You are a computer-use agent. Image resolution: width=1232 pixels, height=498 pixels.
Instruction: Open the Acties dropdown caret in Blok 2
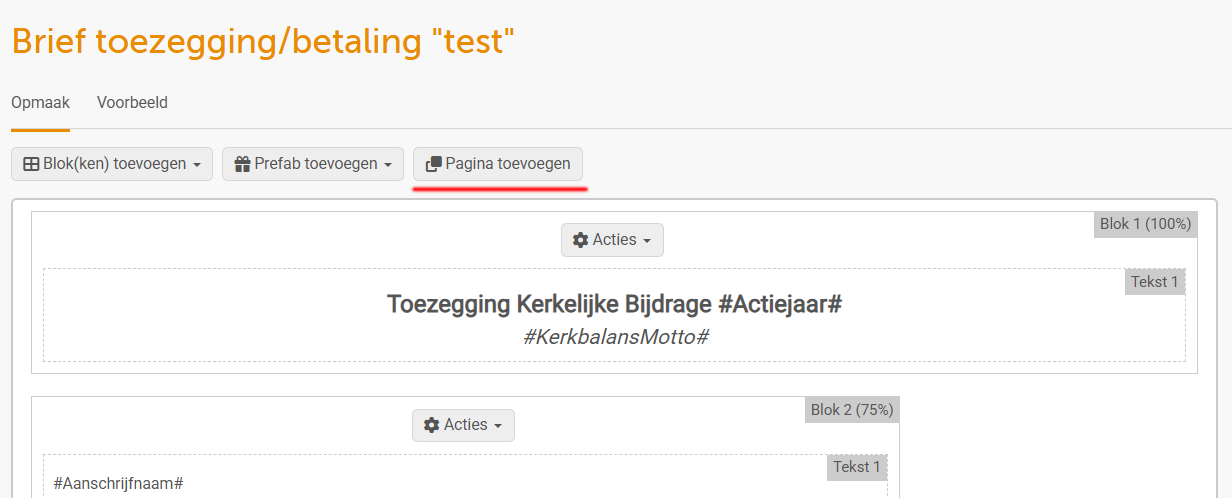point(498,426)
